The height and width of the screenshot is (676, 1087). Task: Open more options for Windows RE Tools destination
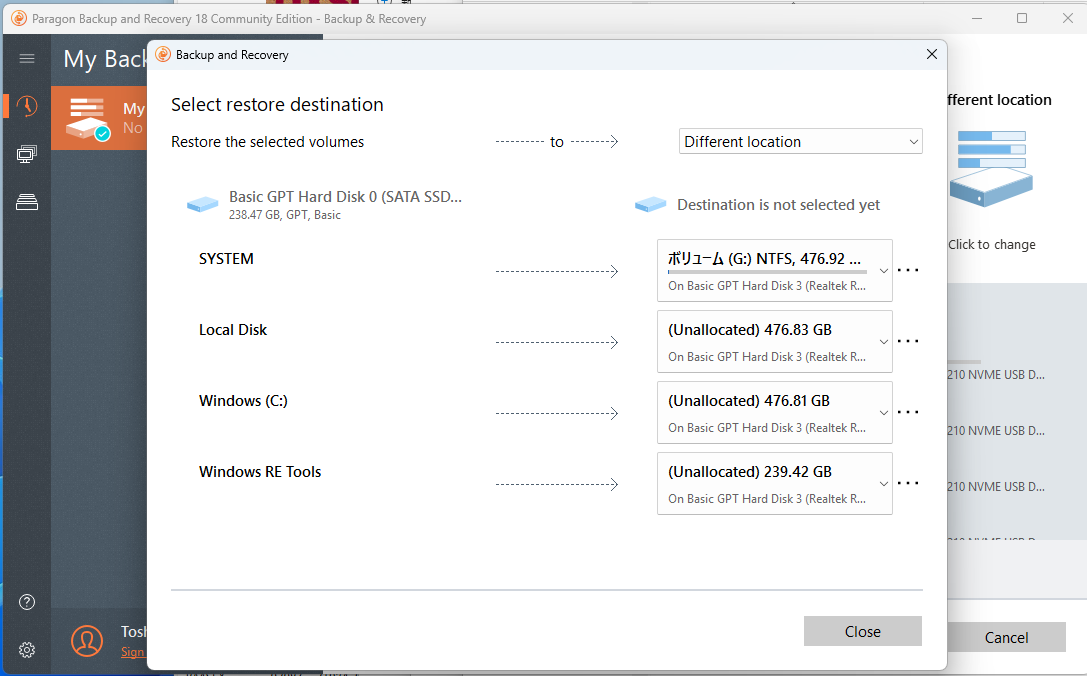[908, 483]
